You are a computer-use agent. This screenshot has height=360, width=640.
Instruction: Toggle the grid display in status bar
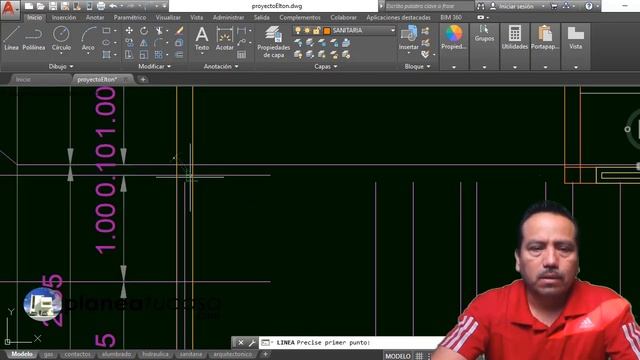419,356
